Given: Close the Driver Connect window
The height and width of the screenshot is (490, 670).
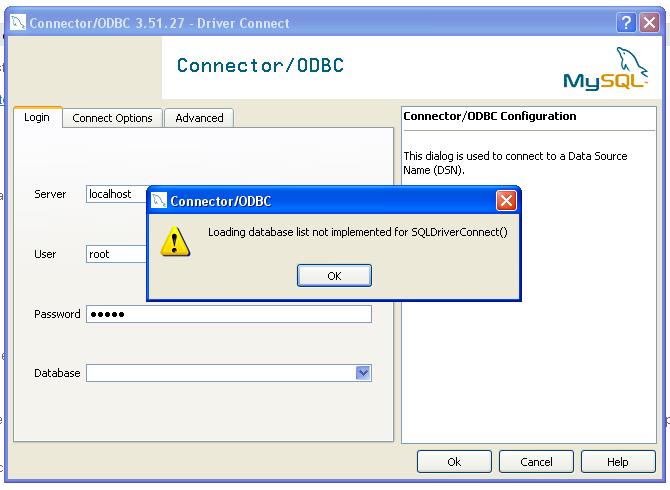Looking at the screenshot, I should [x=649, y=22].
